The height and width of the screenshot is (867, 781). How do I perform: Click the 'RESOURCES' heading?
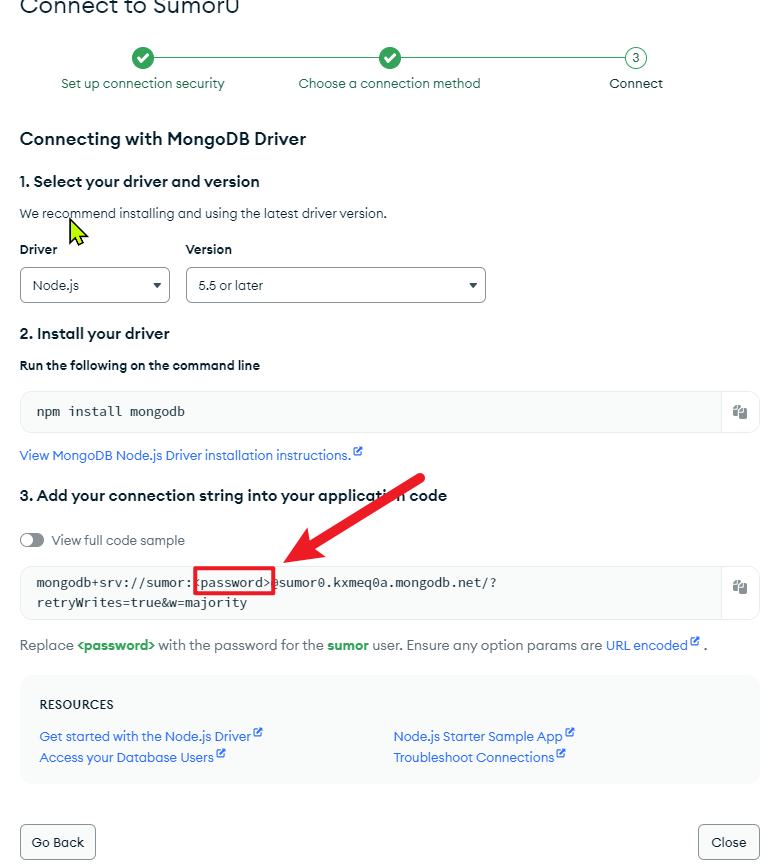pos(76,704)
